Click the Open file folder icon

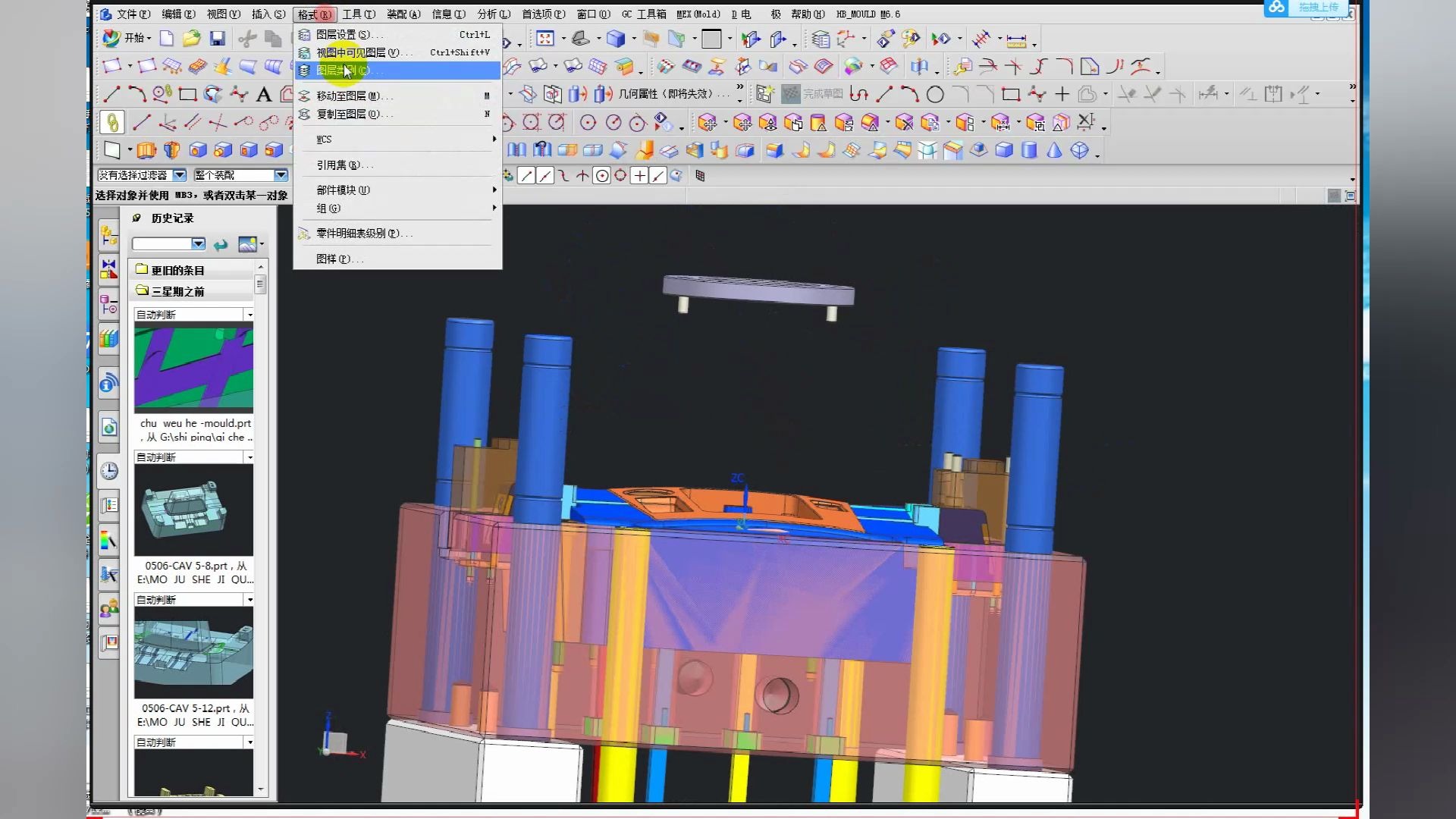[x=192, y=39]
